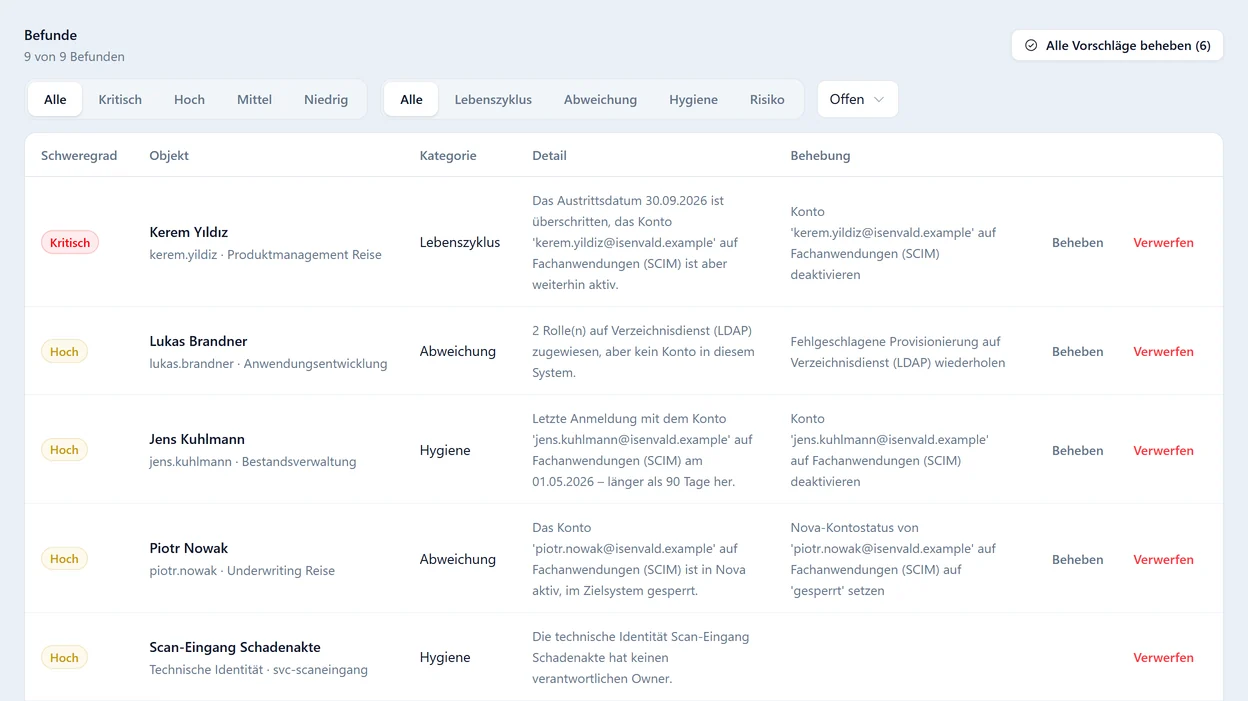1248x701 pixels.
Task: Click the Alle Vorschläge beheben (6) button
Action: (x=1117, y=45)
